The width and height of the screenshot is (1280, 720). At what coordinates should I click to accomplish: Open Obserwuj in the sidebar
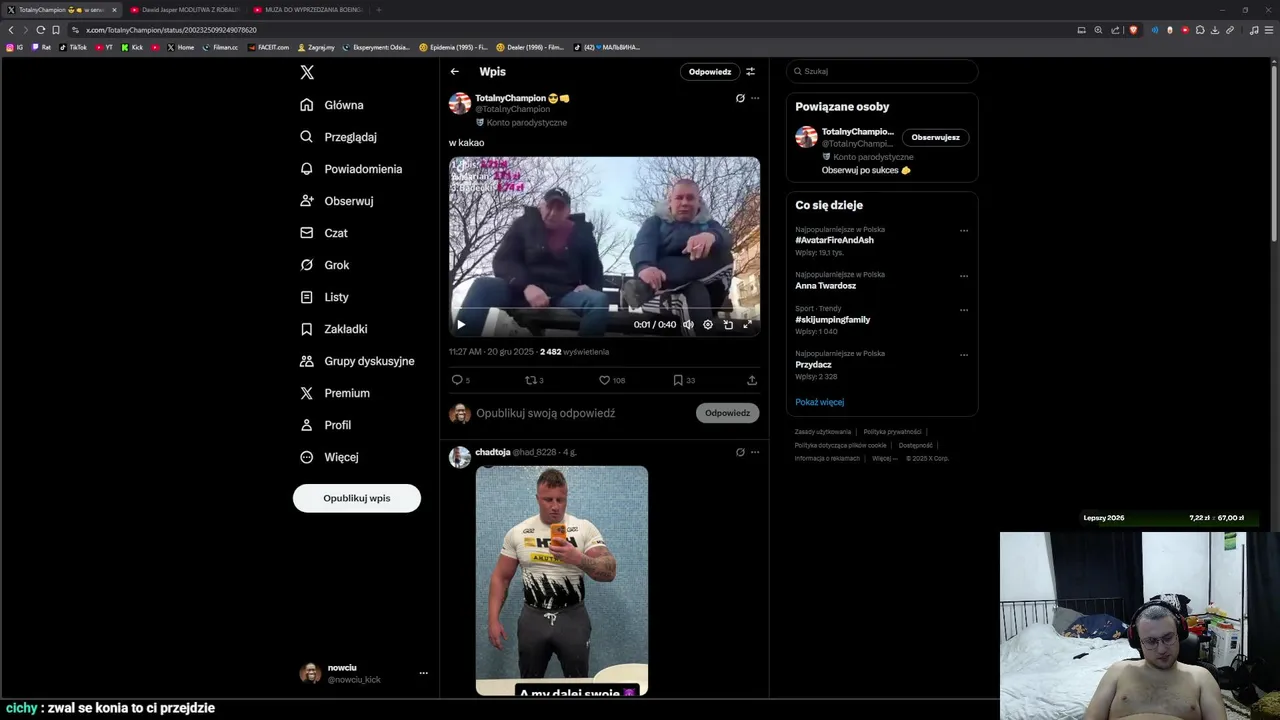pyautogui.click(x=337, y=201)
